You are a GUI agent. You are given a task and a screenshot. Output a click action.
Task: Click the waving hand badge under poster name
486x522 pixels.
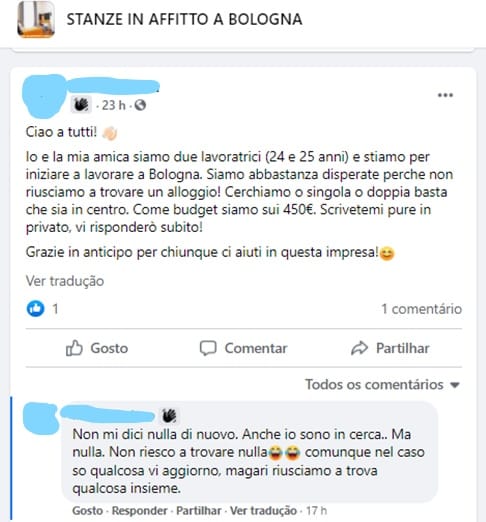81,105
